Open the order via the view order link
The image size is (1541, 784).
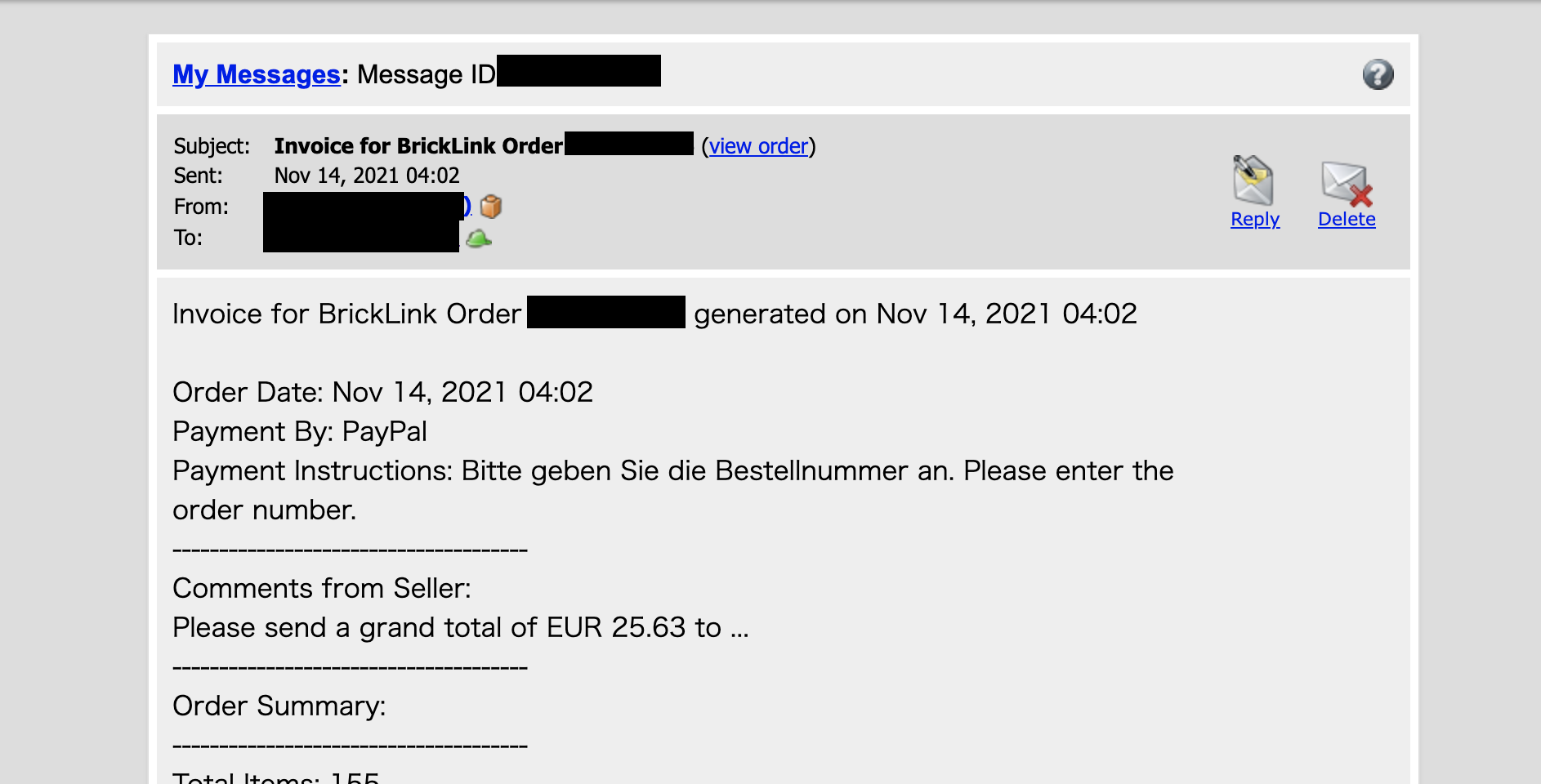(x=757, y=146)
